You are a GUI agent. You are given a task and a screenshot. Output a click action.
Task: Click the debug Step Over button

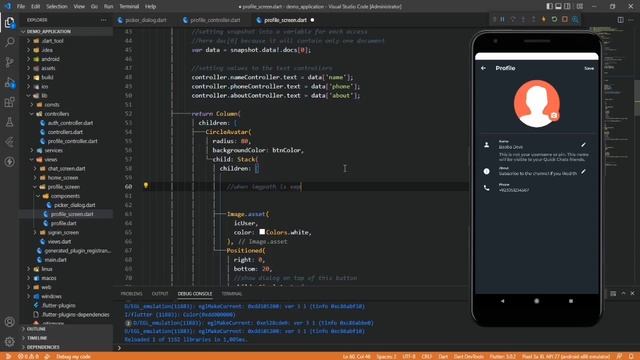513,20
